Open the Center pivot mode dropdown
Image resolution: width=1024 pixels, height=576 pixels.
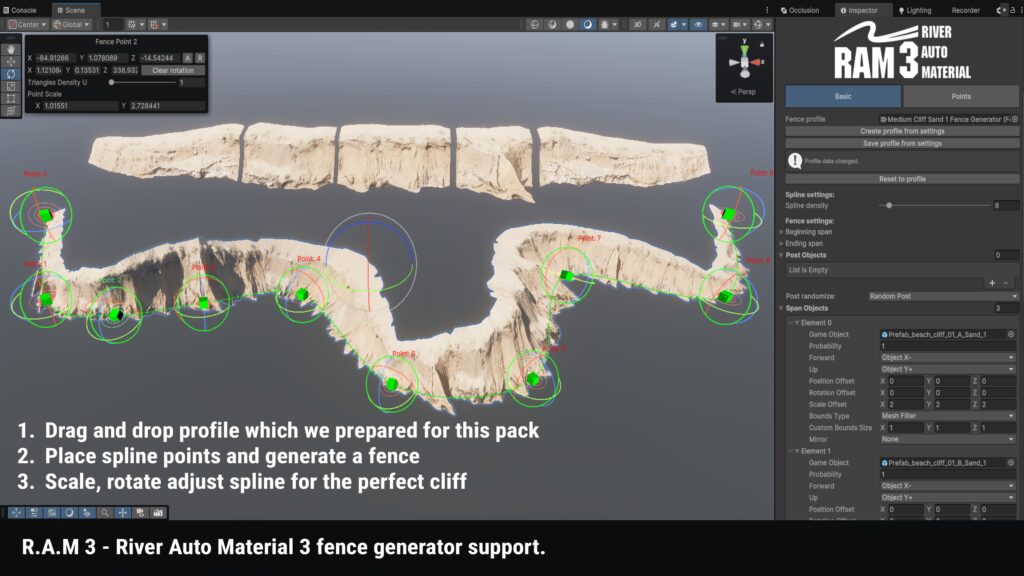(x=27, y=24)
